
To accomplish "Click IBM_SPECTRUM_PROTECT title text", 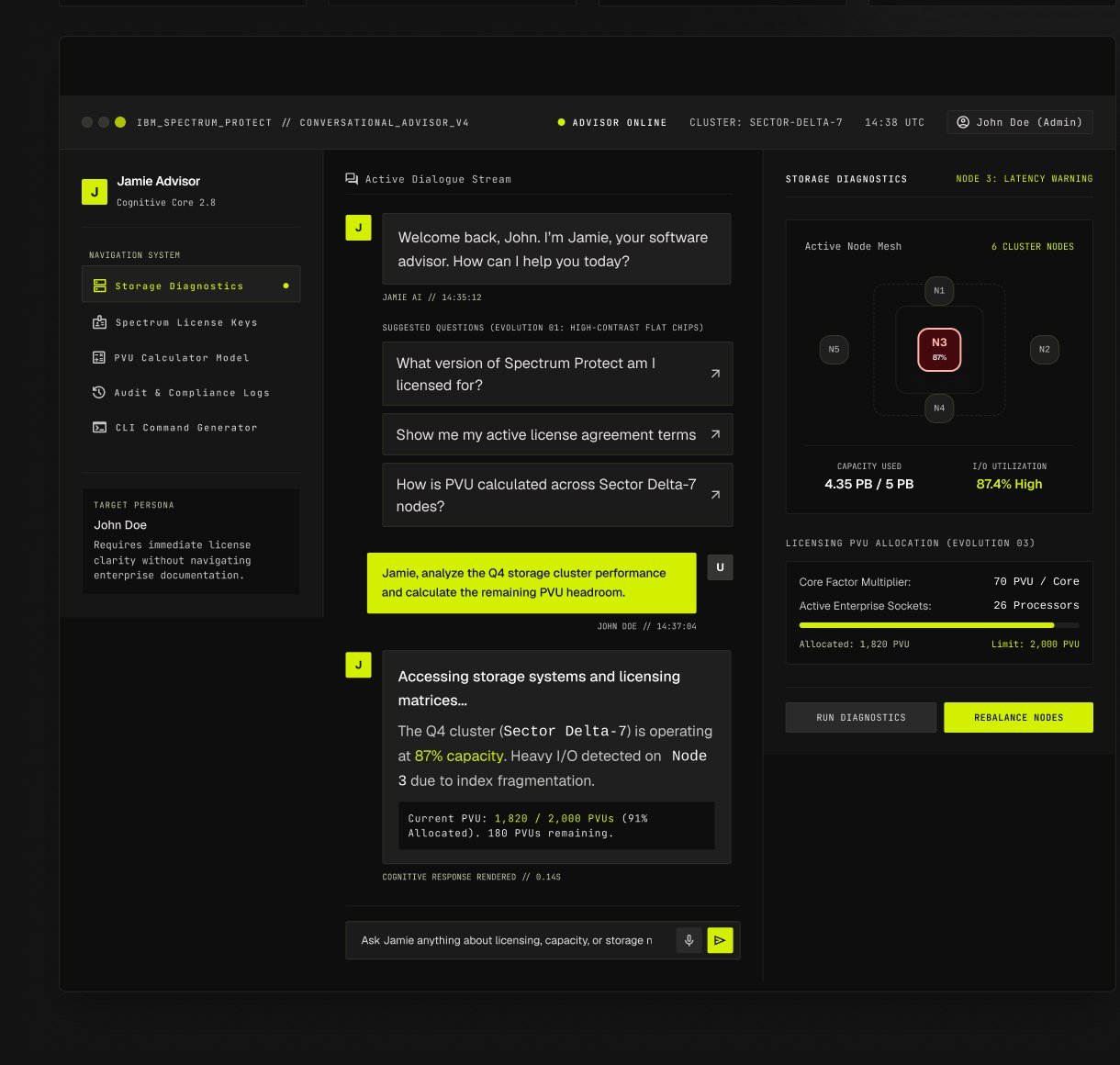I will [205, 122].
